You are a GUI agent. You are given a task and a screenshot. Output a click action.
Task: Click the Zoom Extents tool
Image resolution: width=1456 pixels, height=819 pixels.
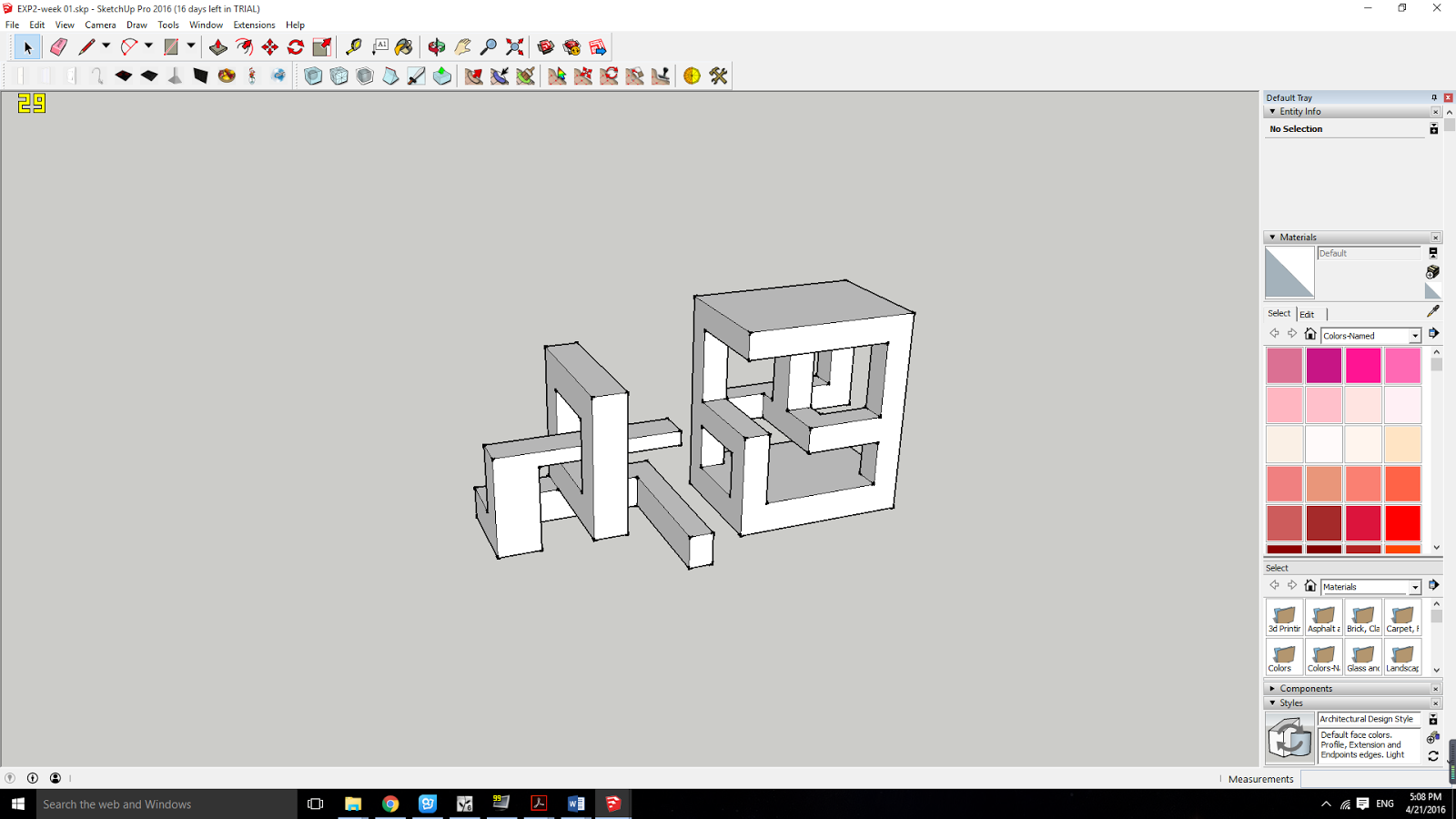click(514, 47)
